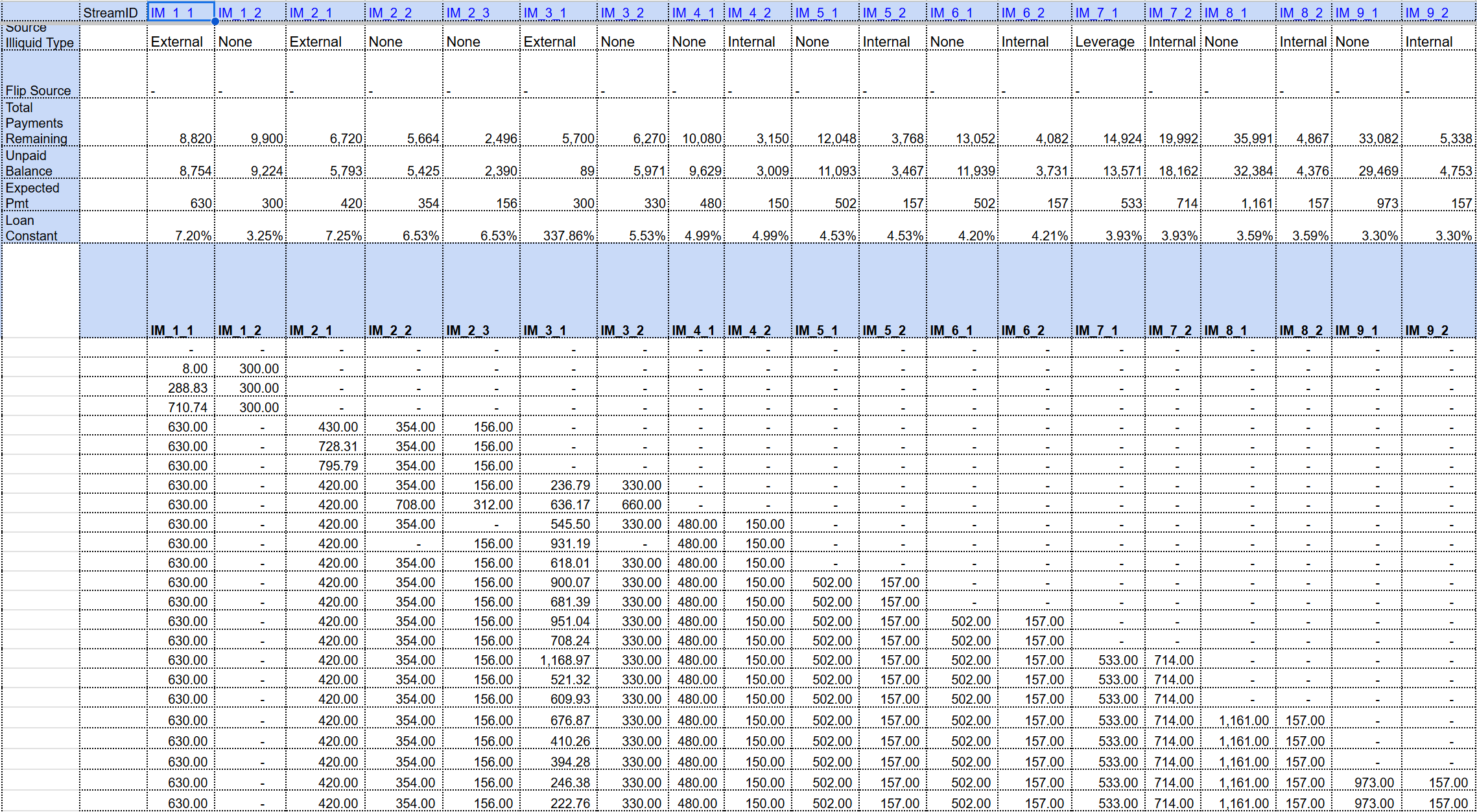Click the Flip Source row label
The image size is (1477, 812).
[38, 91]
